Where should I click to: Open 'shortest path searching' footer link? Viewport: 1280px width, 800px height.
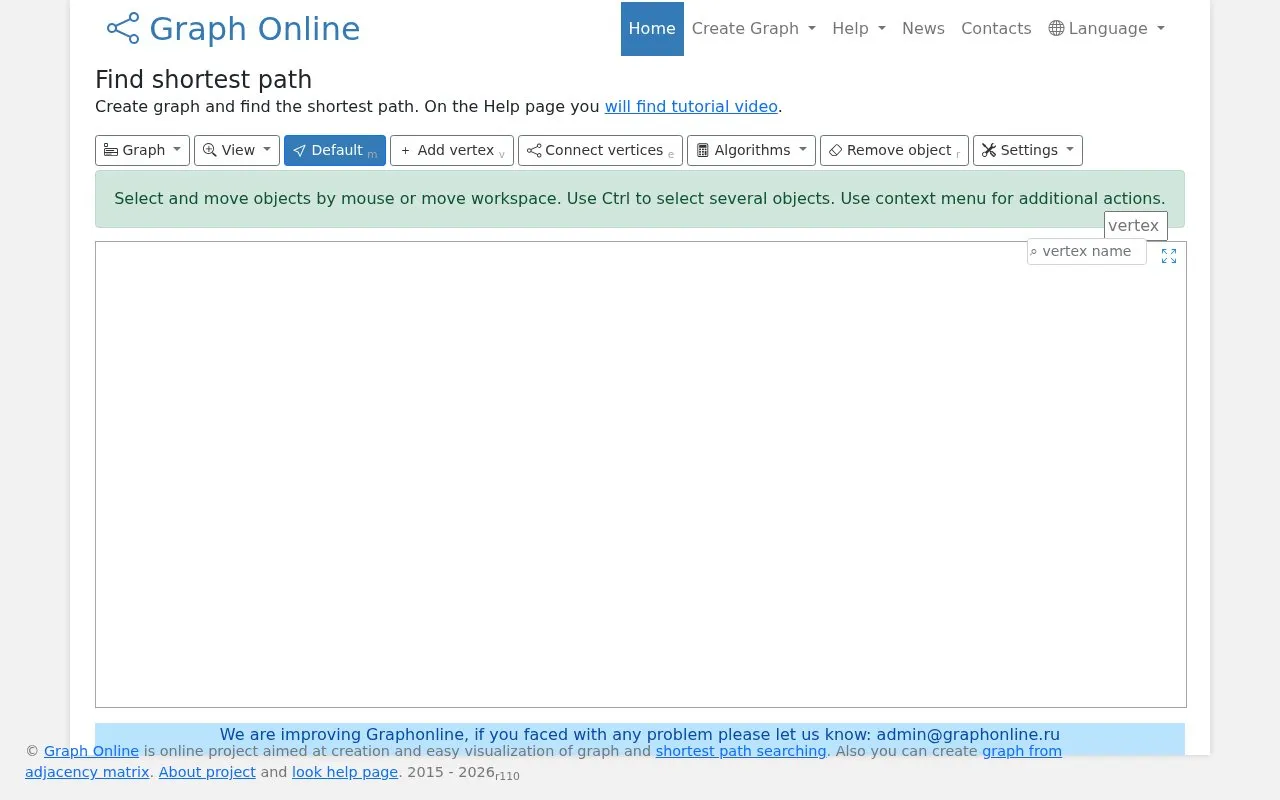741,751
